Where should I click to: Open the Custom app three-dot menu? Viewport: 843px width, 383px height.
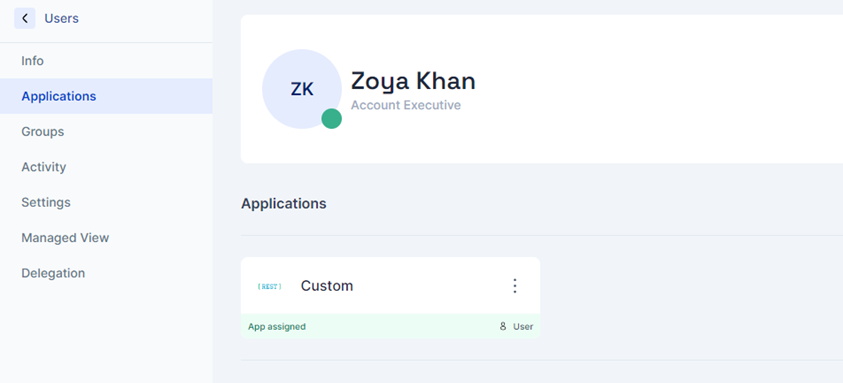point(515,286)
